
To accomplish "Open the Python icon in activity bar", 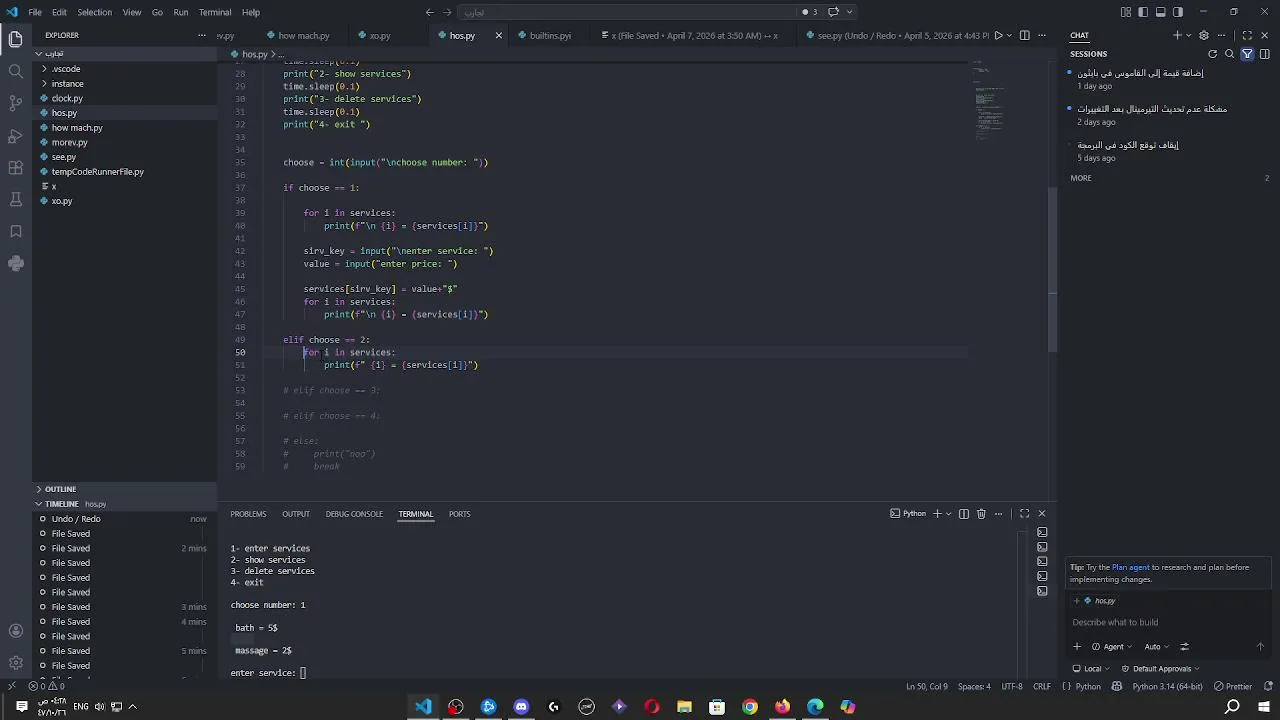I will [x=15, y=264].
